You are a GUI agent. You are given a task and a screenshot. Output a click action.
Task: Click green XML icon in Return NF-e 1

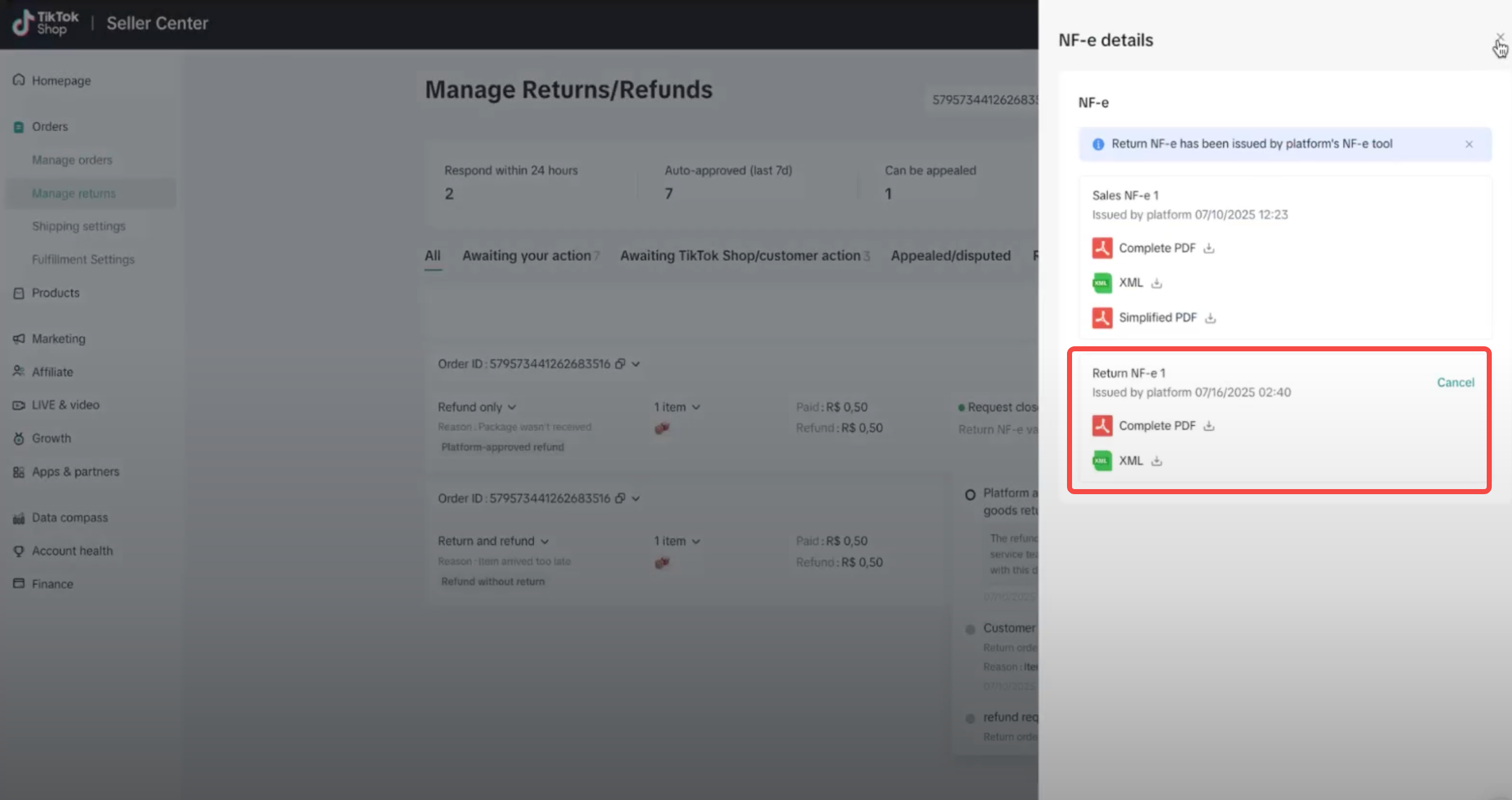tap(1102, 461)
